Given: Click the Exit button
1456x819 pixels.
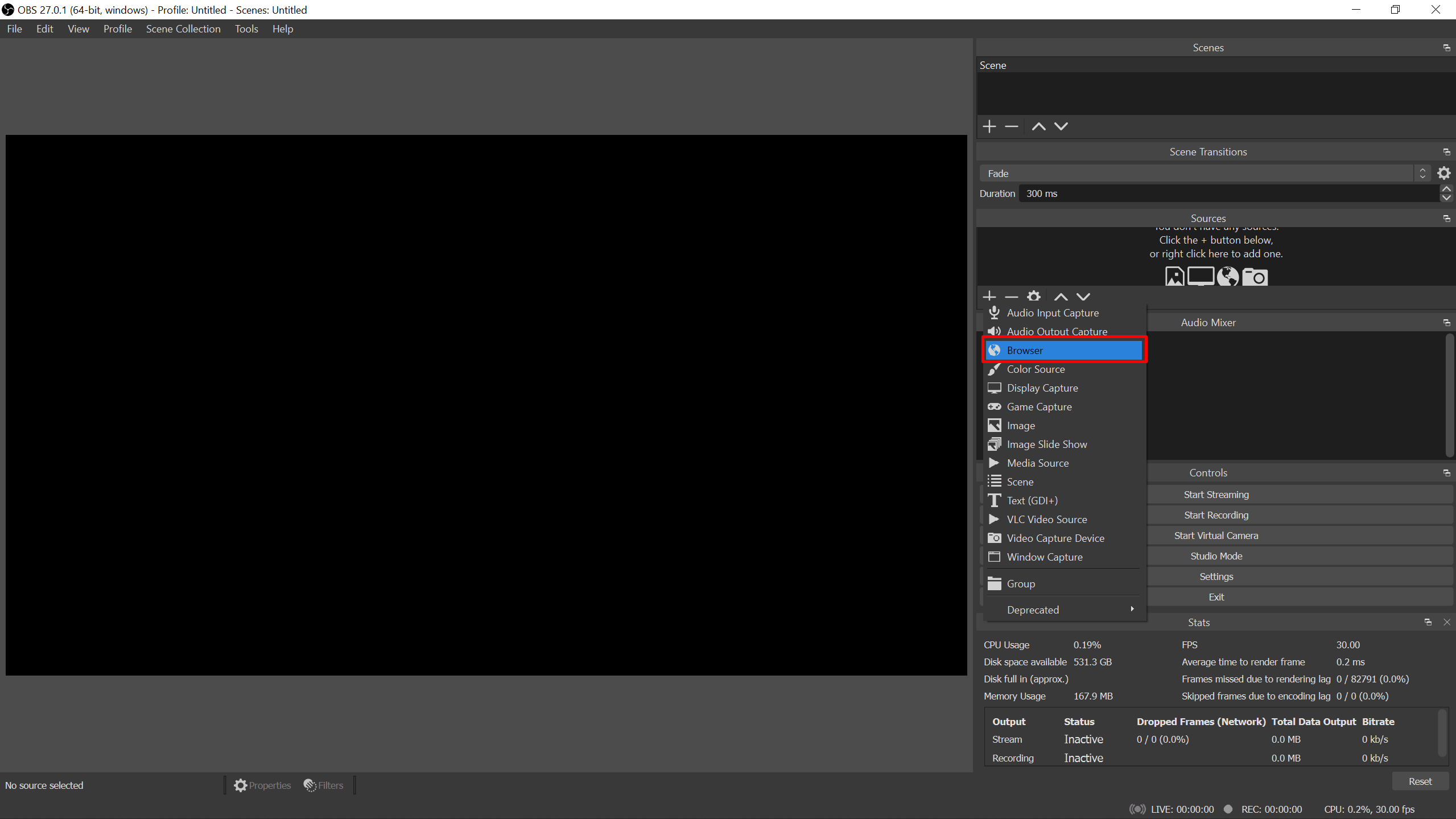Looking at the screenshot, I should tap(1216, 597).
